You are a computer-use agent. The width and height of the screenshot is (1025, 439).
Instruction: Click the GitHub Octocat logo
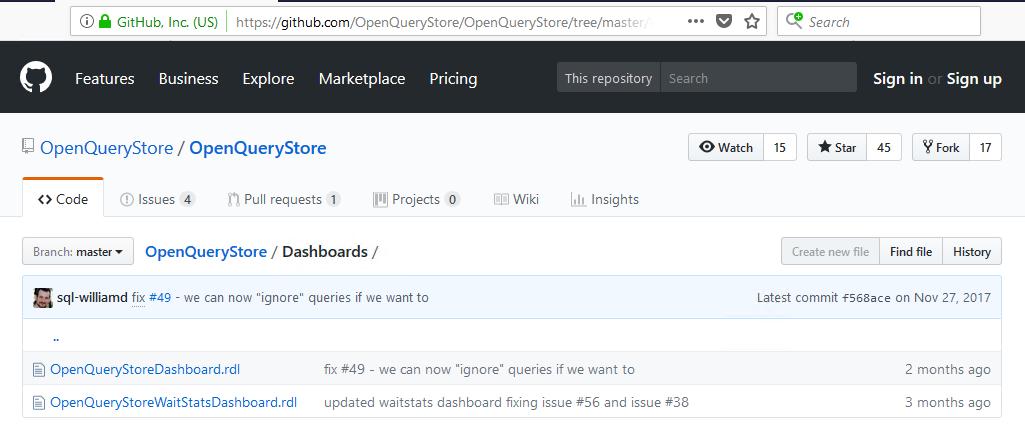coord(36,78)
